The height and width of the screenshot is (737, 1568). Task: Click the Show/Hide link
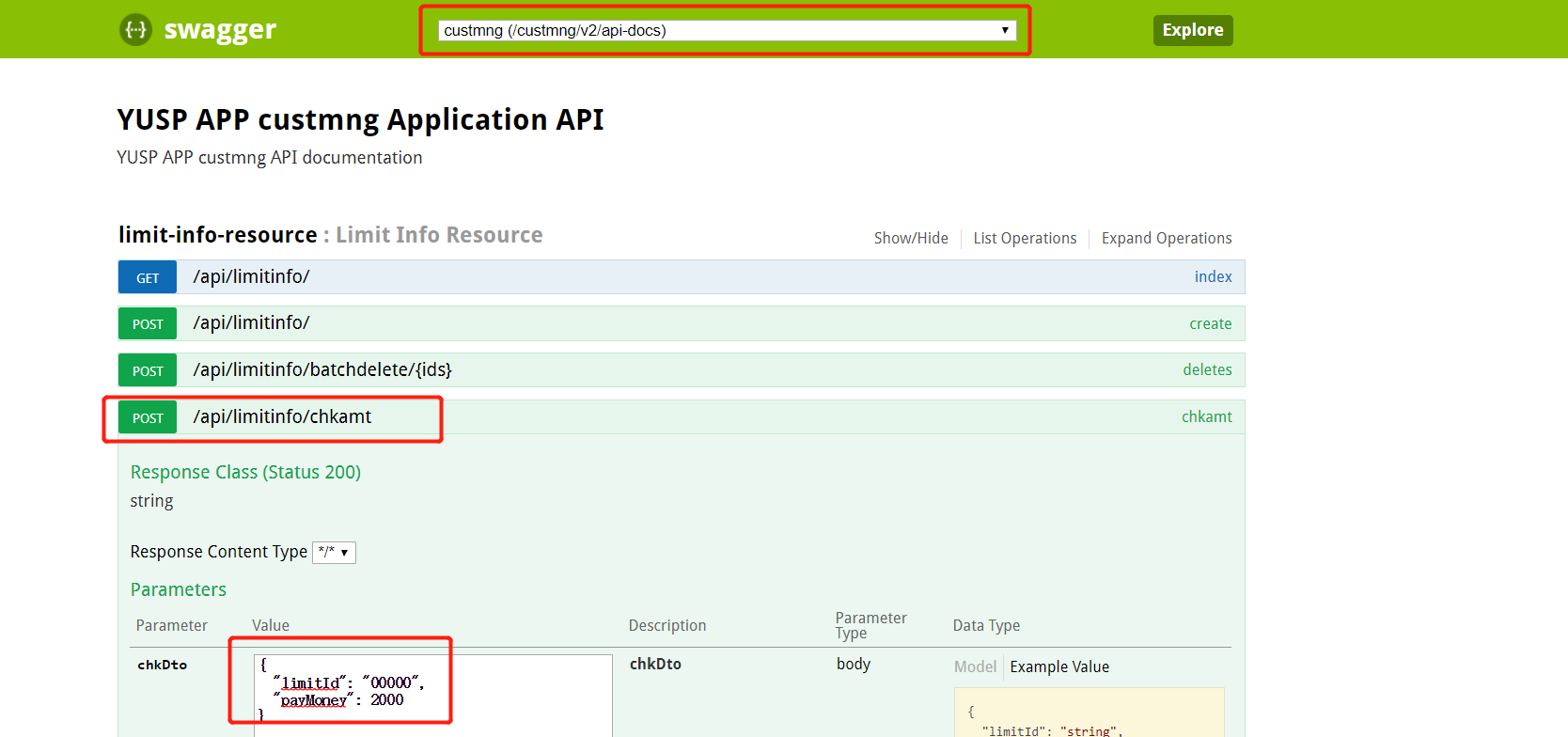pyautogui.click(x=910, y=239)
